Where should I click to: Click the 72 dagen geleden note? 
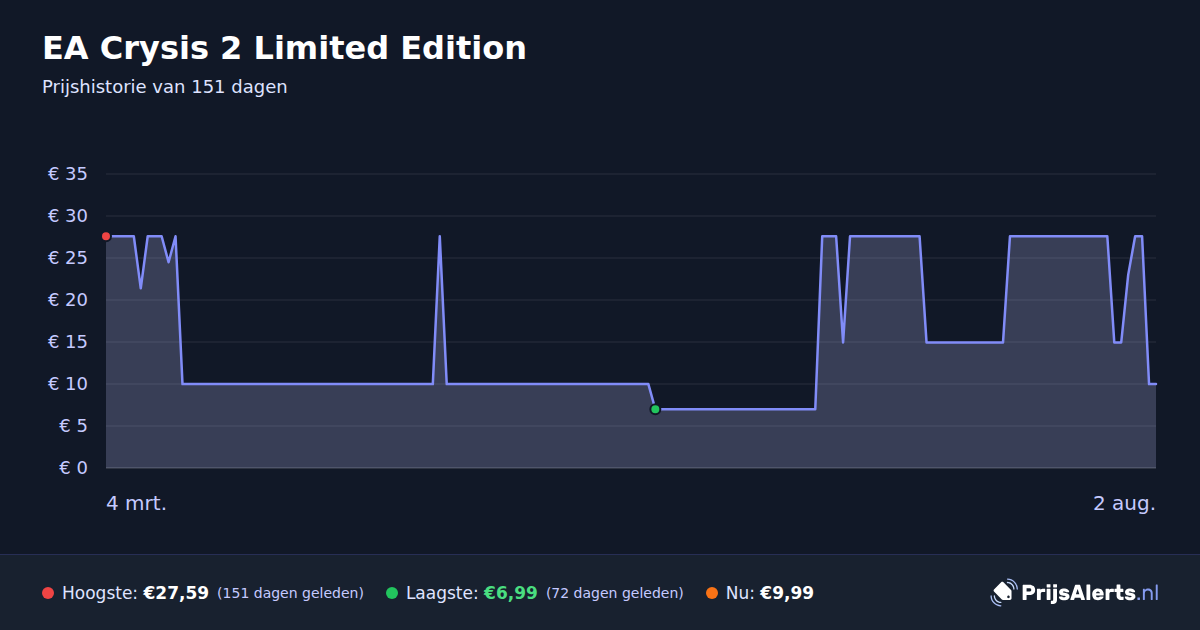pyautogui.click(x=615, y=593)
